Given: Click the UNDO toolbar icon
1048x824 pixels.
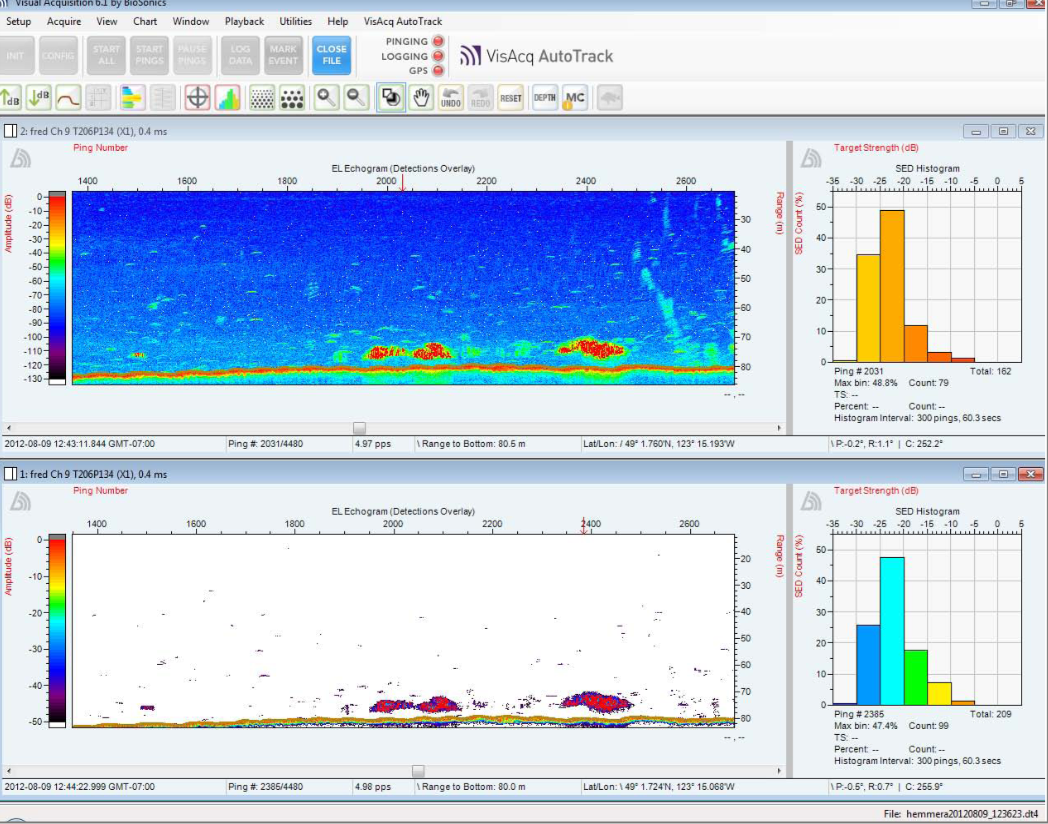Looking at the screenshot, I should pos(451,98).
